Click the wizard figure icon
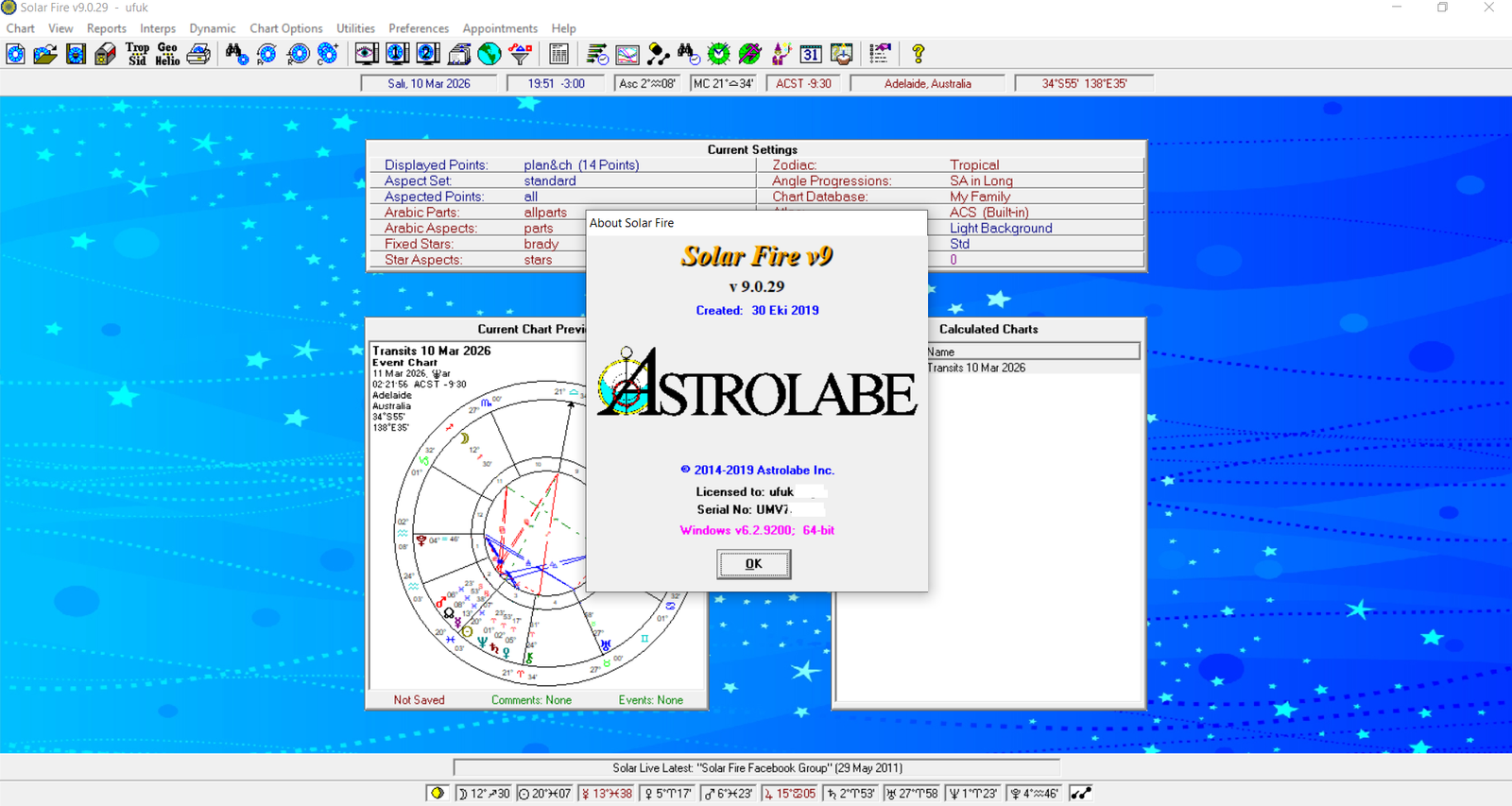 (782, 54)
